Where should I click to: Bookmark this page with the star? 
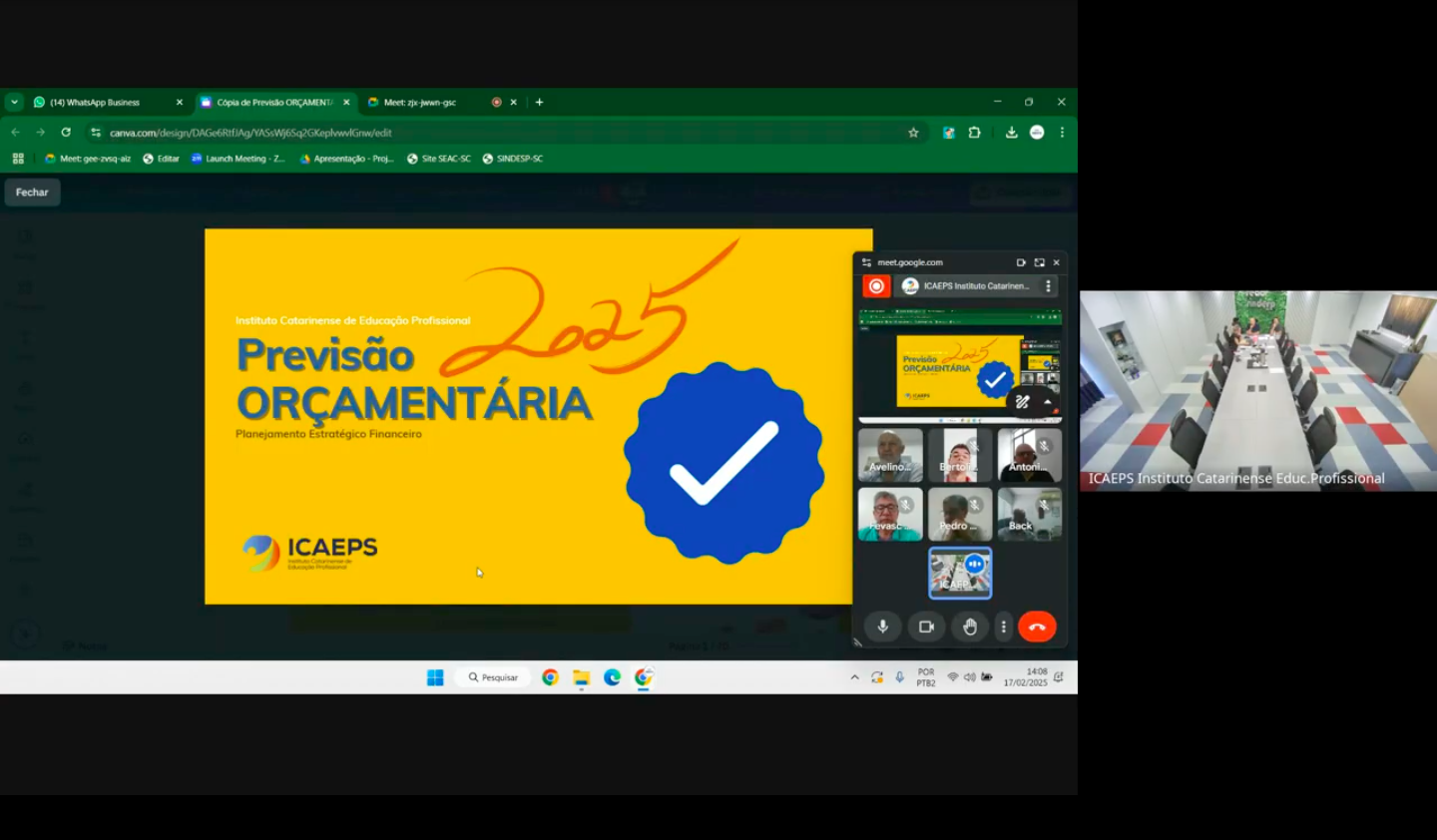[x=913, y=133]
